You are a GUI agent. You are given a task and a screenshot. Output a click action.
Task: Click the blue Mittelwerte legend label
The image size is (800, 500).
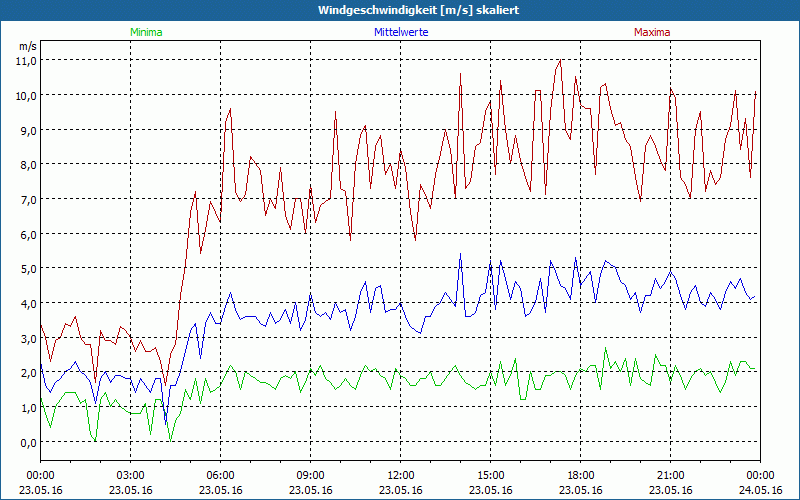401,32
